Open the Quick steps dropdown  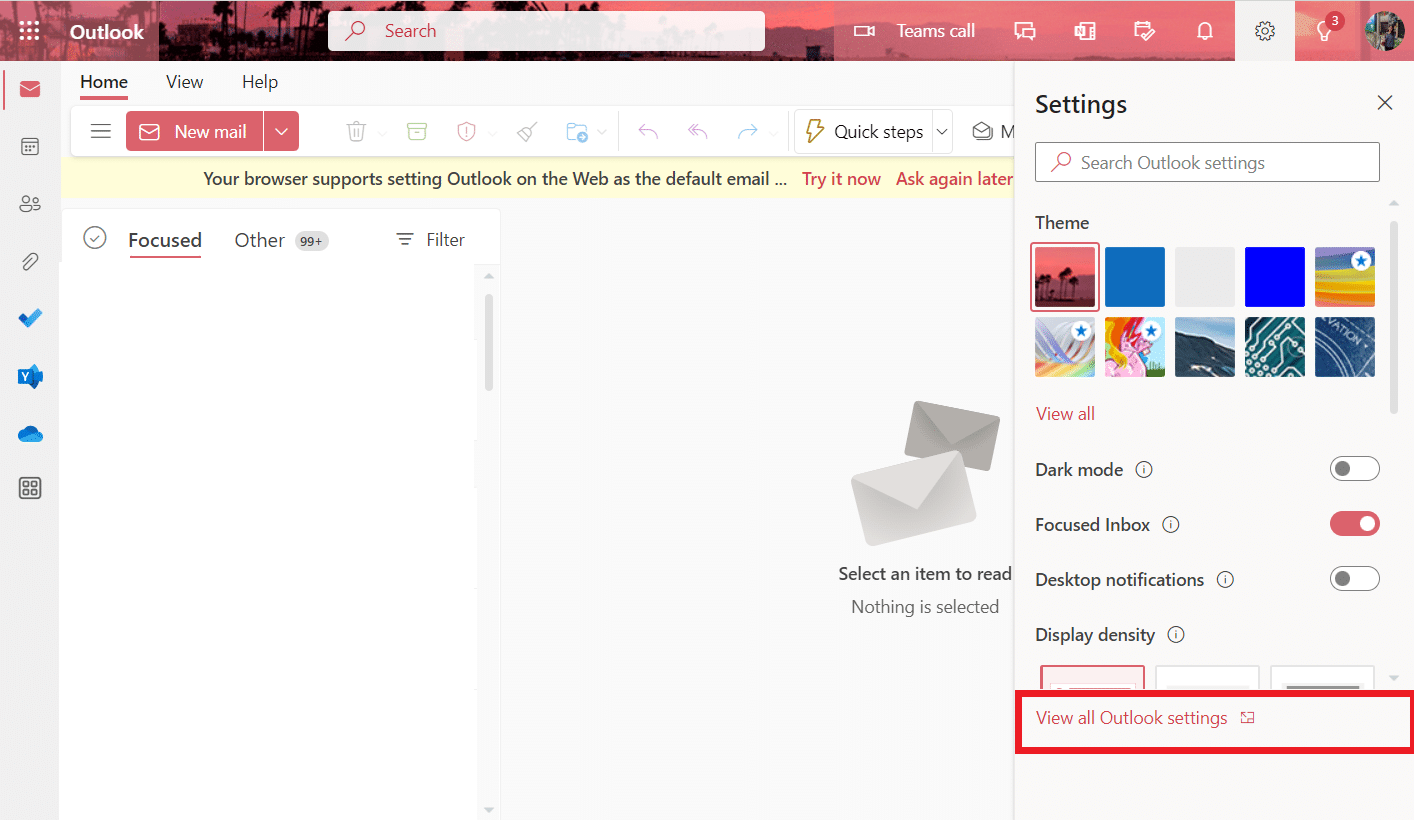[941, 131]
